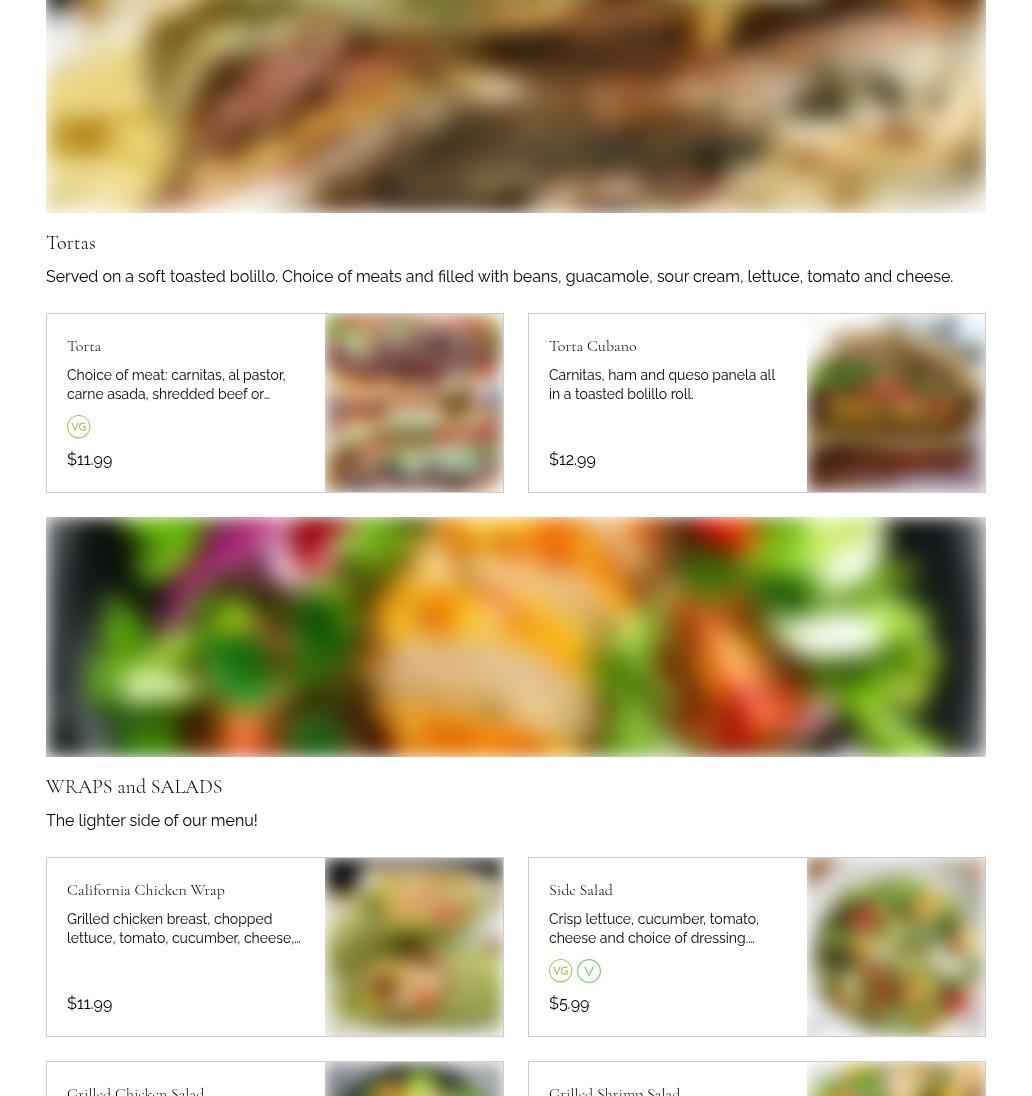Click the Grilled Shrimp Salad photo
The height and width of the screenshot is (1096, 1032).
coord(896,1079)
